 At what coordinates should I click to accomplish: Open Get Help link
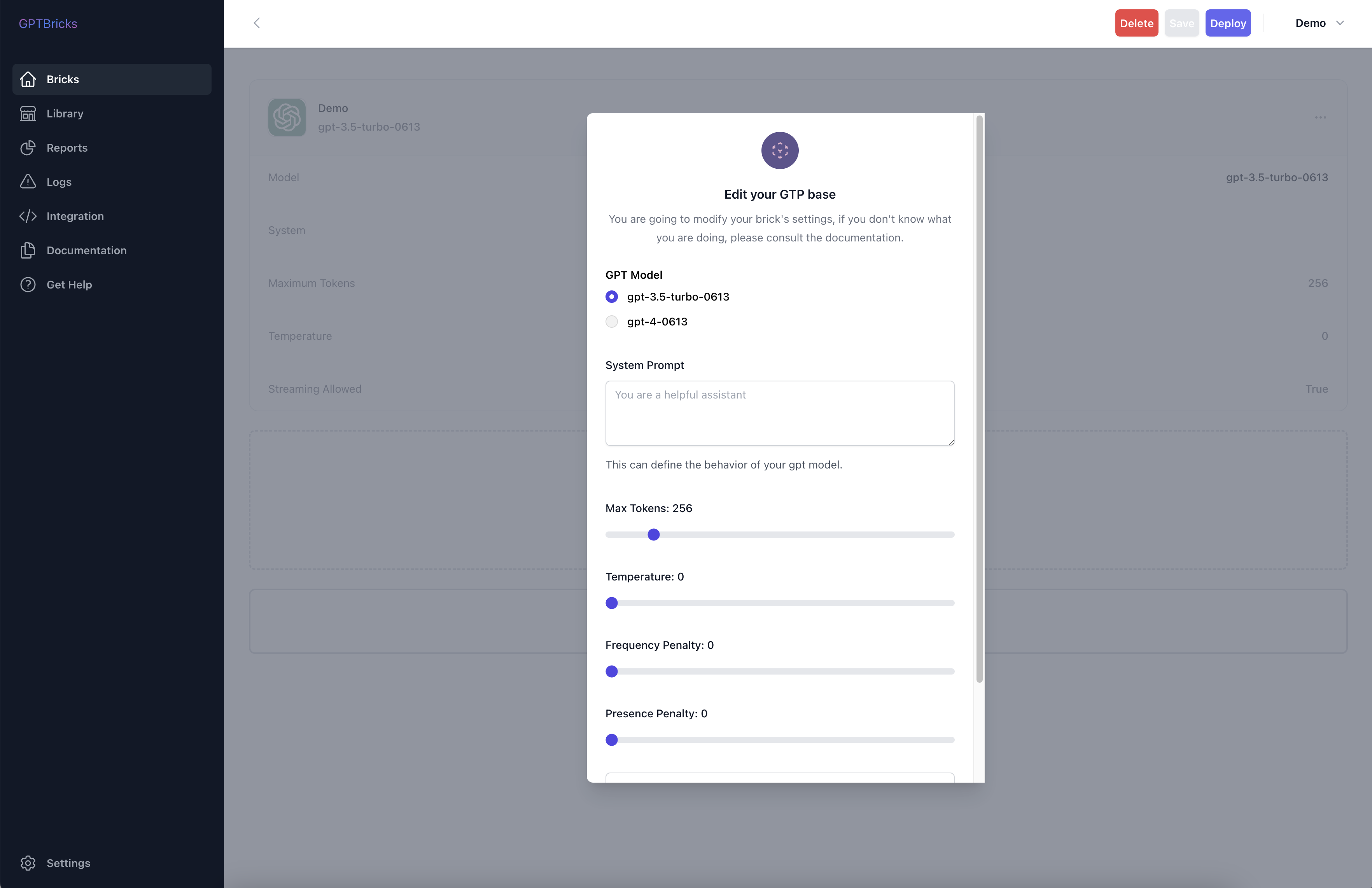point(112,285)
